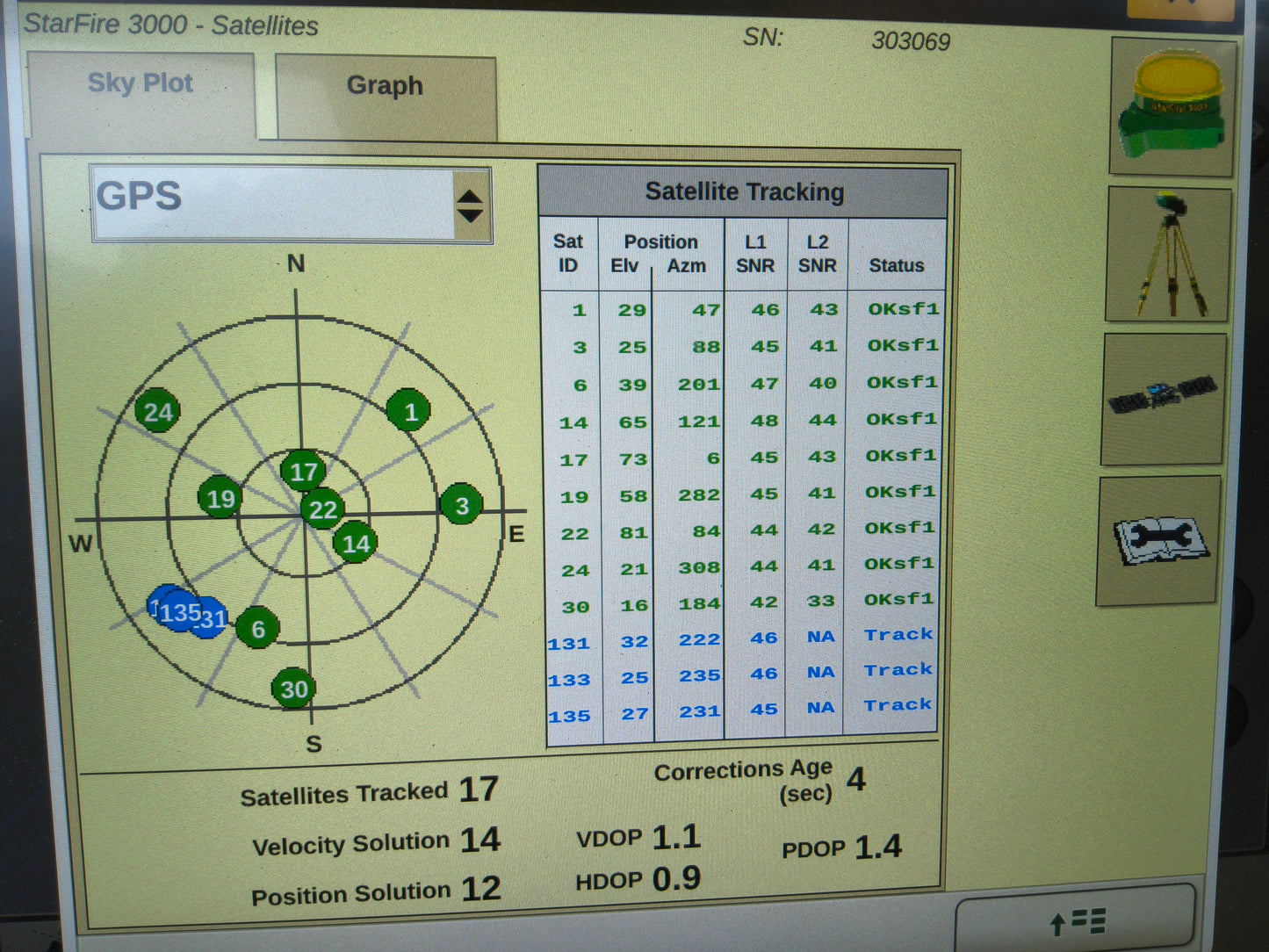This screenshot has height=952, width=1269.
Task: Click the L1 SNR column header
Action: coord(755,254)
